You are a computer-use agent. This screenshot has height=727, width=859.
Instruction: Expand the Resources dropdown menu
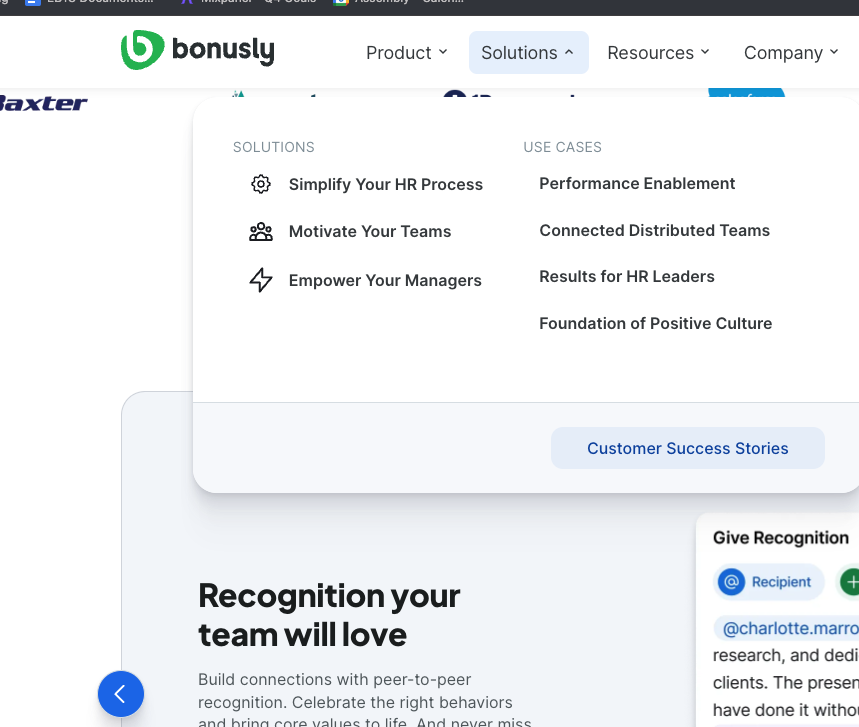(x=658, y=53)
